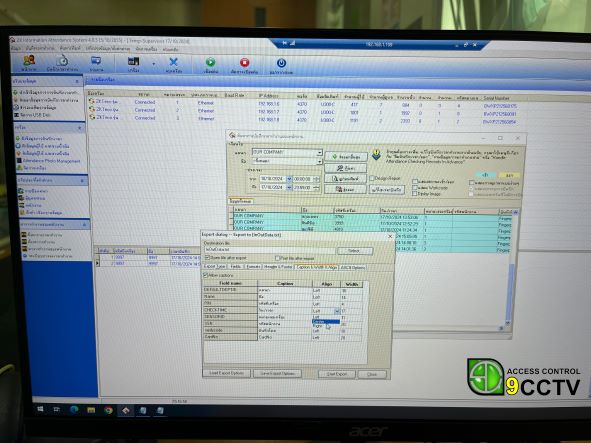
Task: Click the Select destination file button
Action: pos(355,251)
